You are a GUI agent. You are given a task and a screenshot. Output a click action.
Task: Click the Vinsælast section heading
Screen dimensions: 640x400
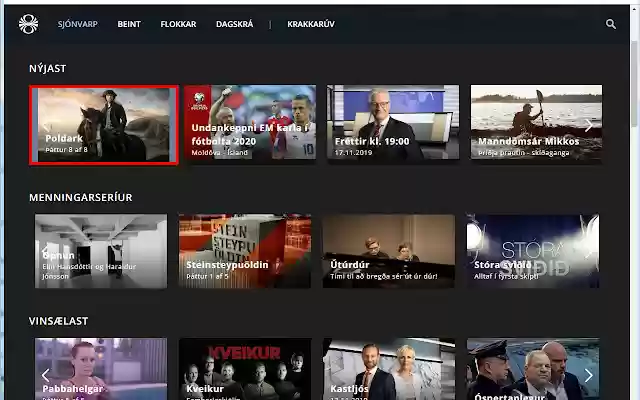click(58, 321)
